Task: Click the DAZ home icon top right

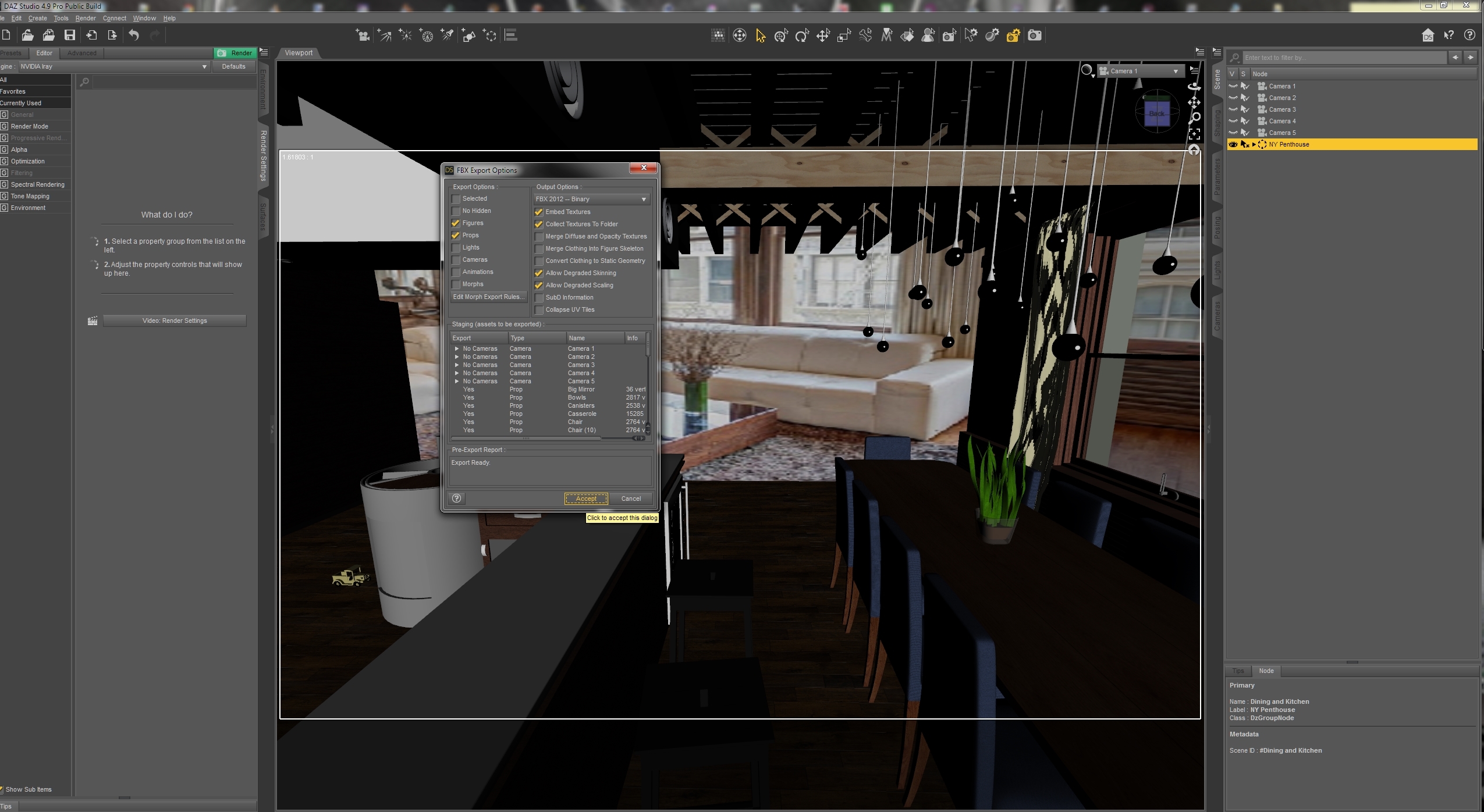Action: point(1428,35)
